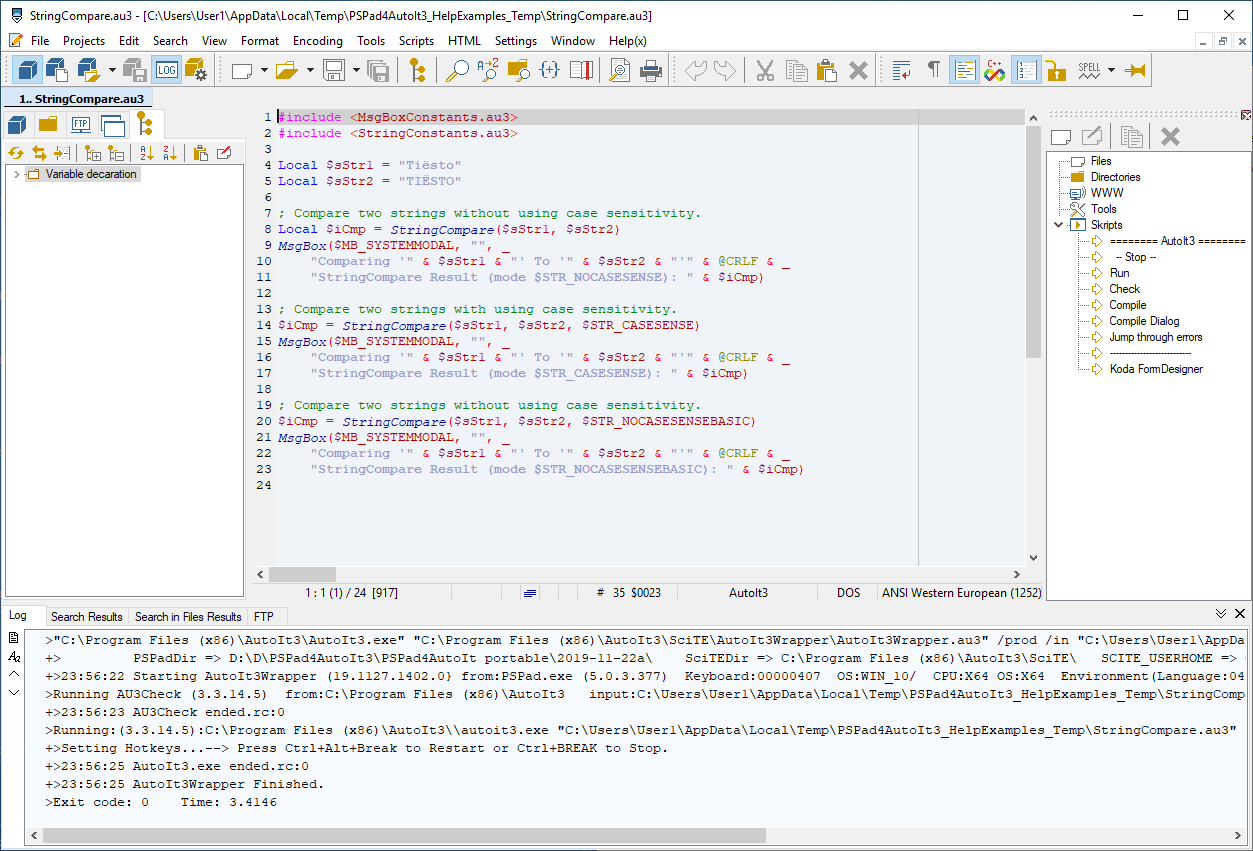Open the Find magnifier tool
The image size is (1253, 851).
point(457,70)
